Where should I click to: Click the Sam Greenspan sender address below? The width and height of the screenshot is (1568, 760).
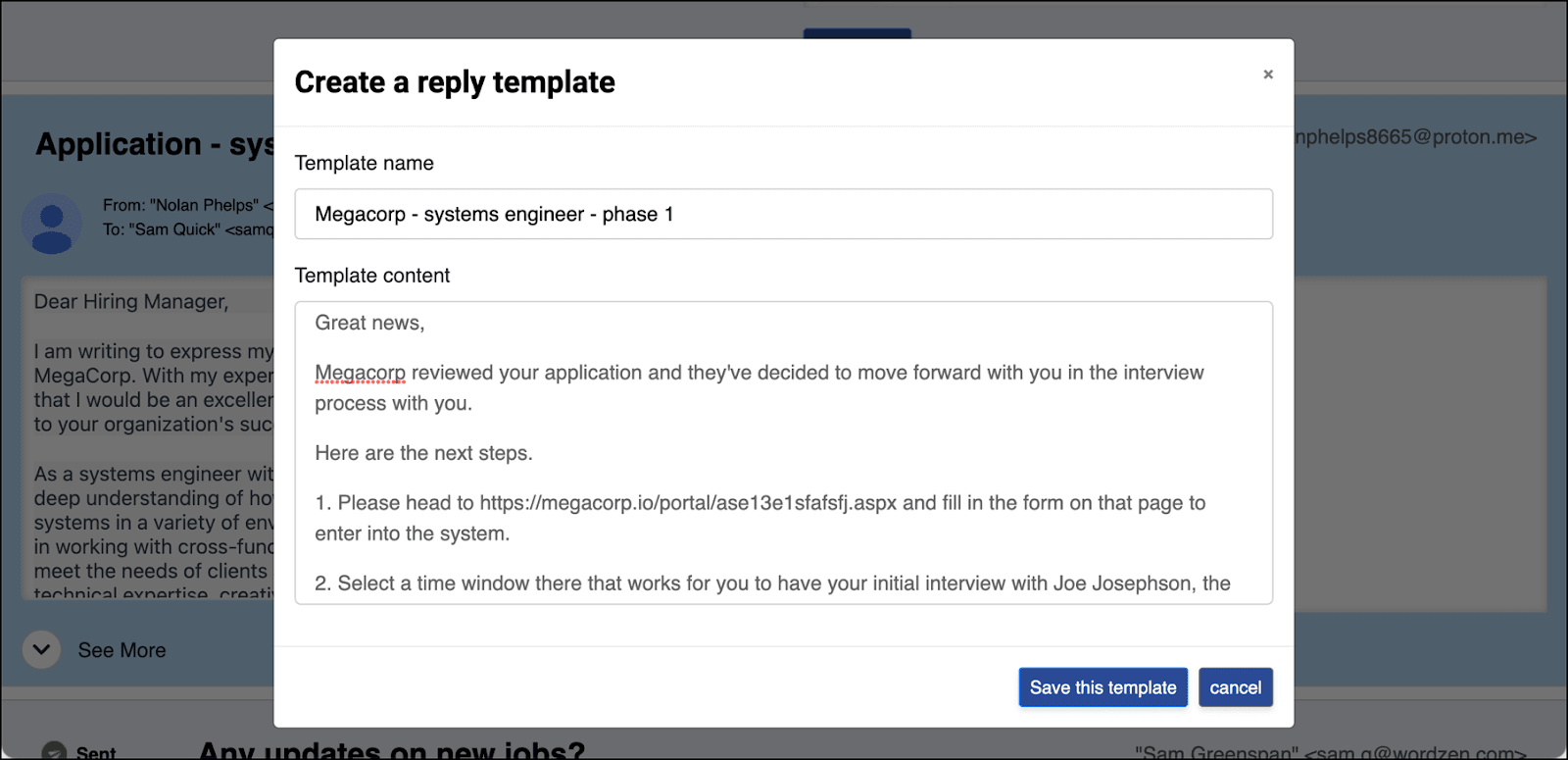(1331, 752)
